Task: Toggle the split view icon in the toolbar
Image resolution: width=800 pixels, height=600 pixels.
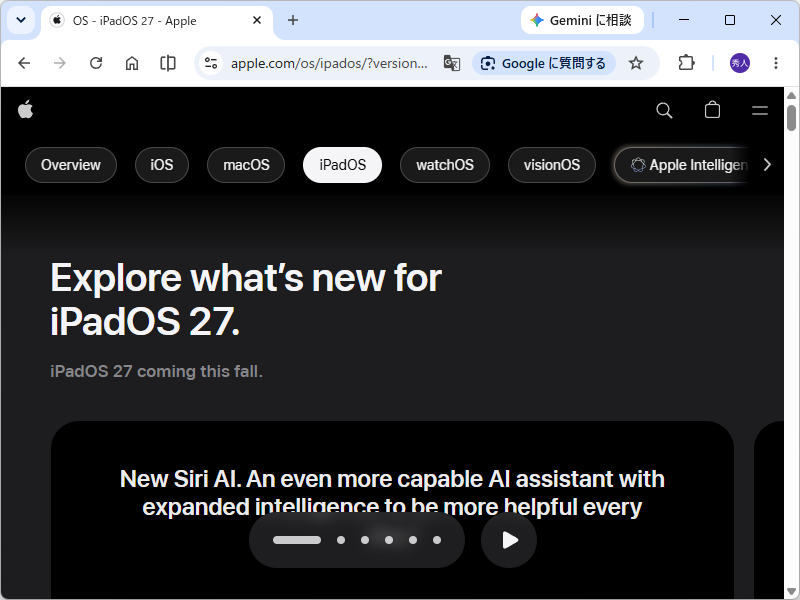Action: (168, 63)
